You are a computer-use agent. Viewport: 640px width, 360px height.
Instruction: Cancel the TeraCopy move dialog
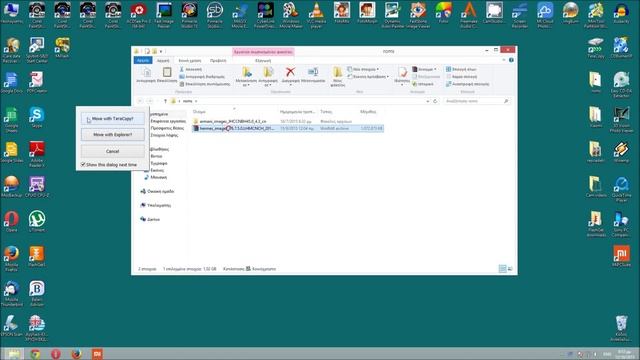tap(113, 151)
